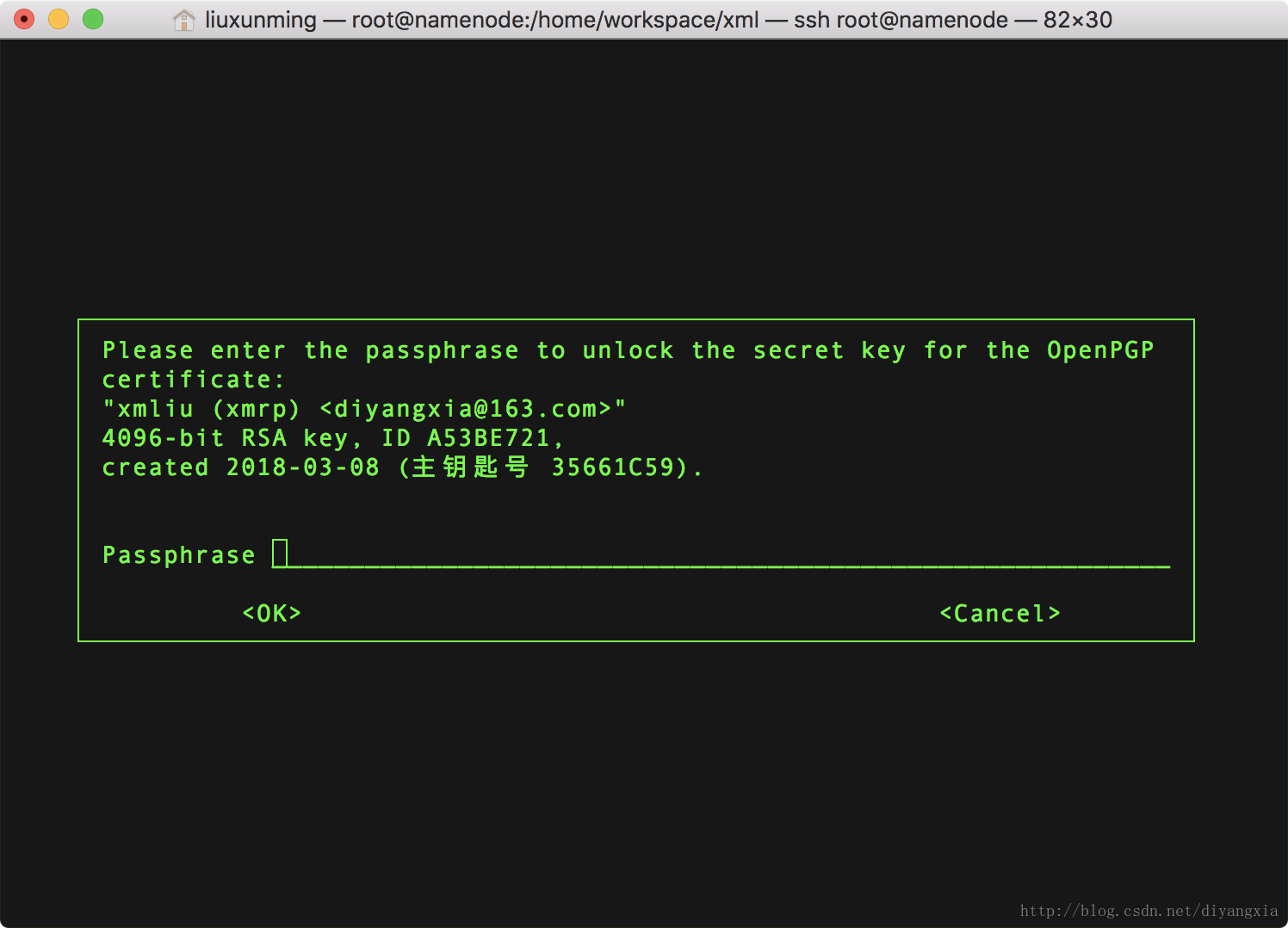Screen dimensions: 1288x928
Task: Click the creation date 2018-03-08
Action: point(302,467)
